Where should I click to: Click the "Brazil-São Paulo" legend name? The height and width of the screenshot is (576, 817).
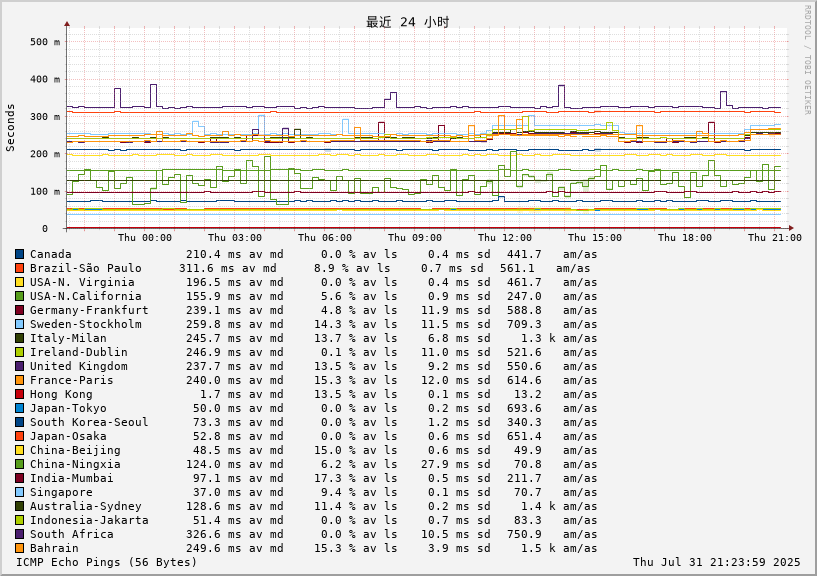[x=85, y=268]
